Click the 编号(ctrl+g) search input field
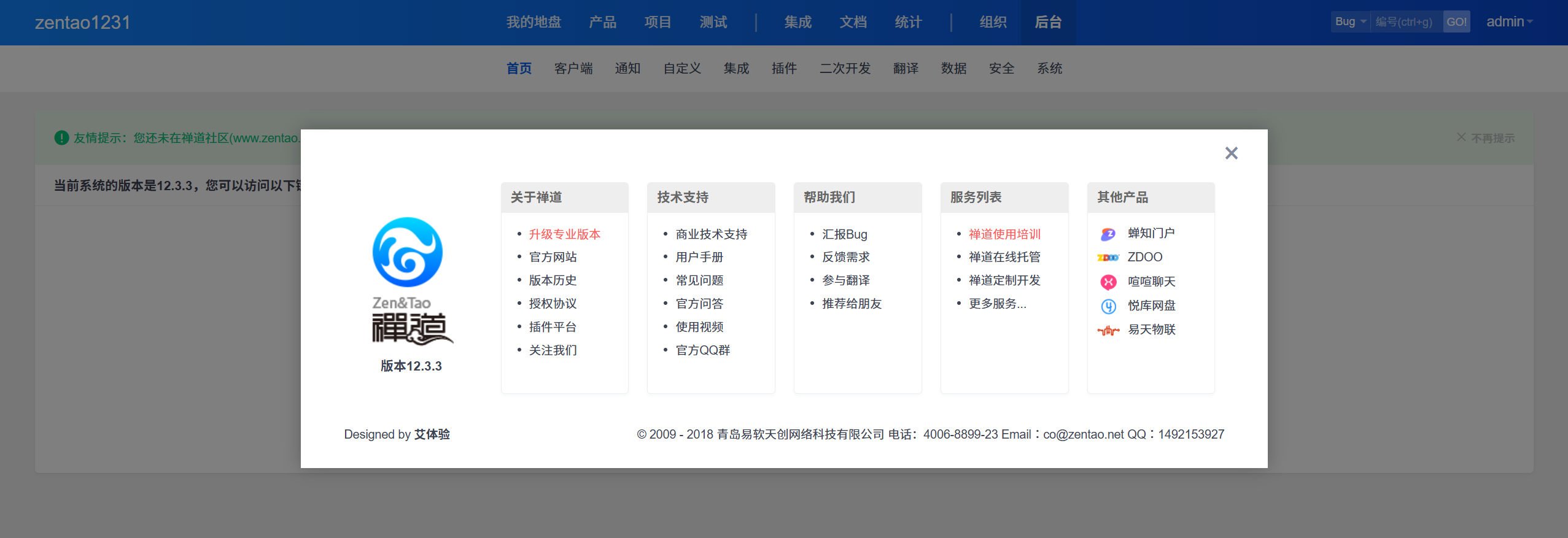 1407,21
